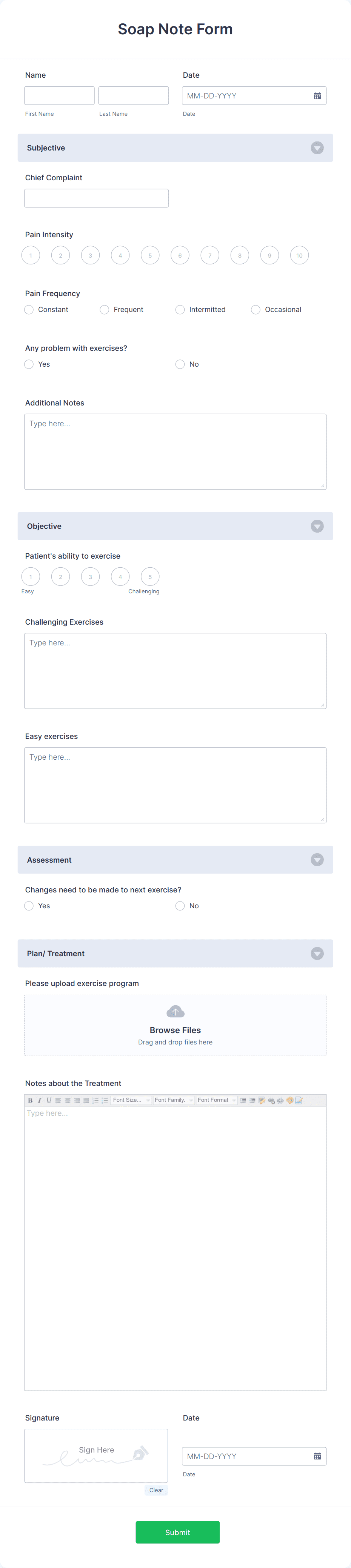
Task: Rate pain intensity as 7
Action: pos(209,255)
